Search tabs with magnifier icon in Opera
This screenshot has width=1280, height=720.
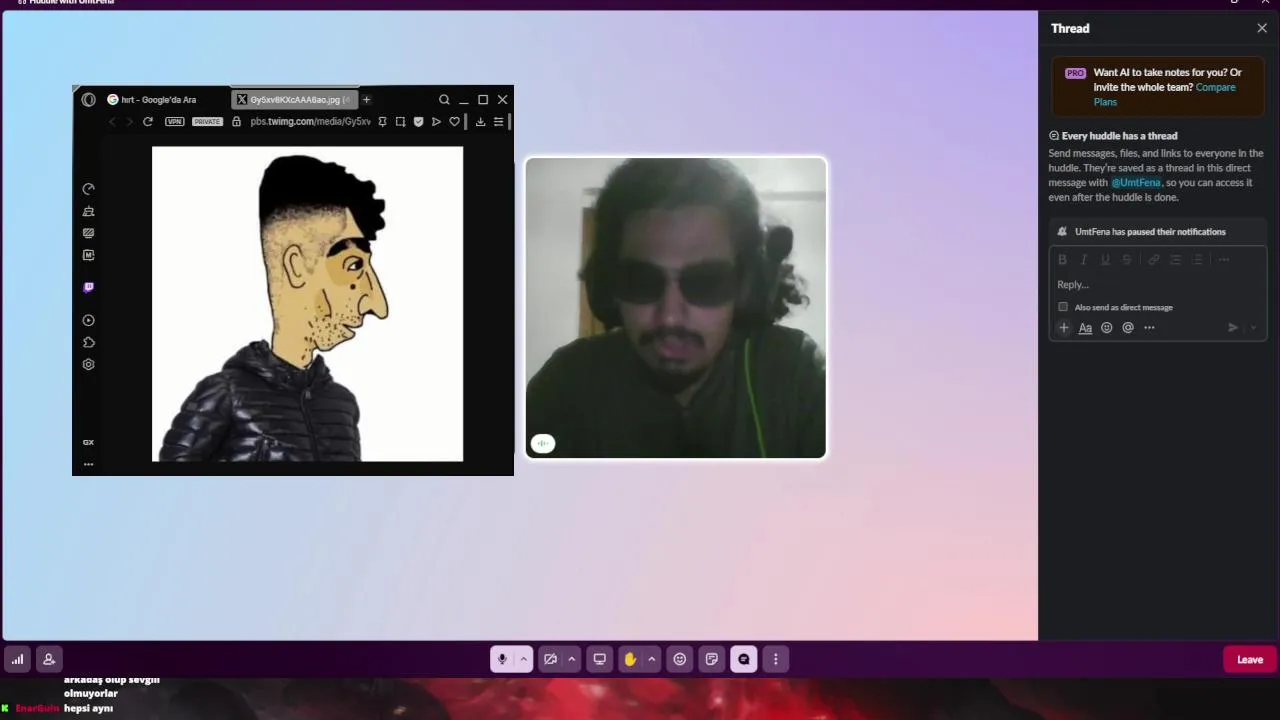[444, 100]
